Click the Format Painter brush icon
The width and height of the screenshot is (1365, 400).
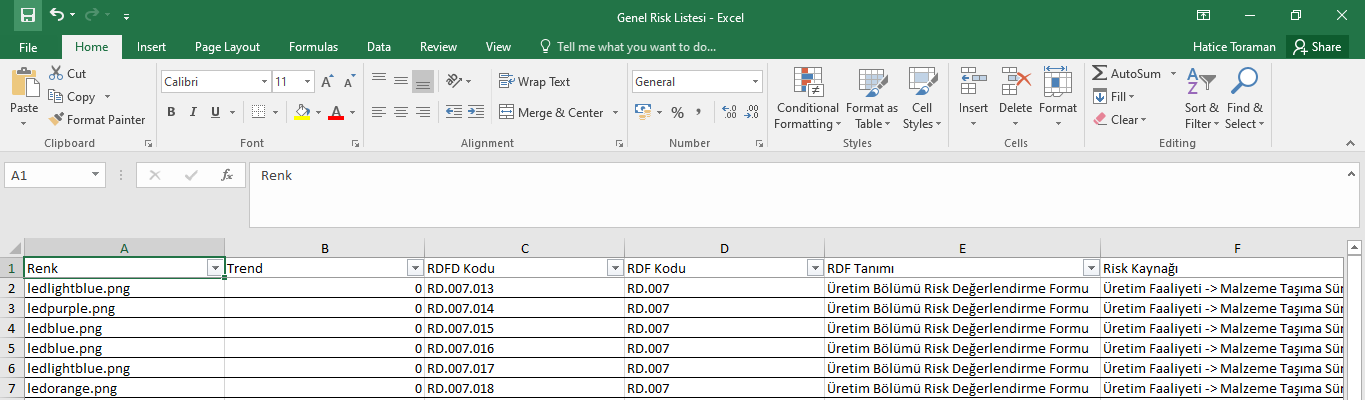[x=57, y=120]
